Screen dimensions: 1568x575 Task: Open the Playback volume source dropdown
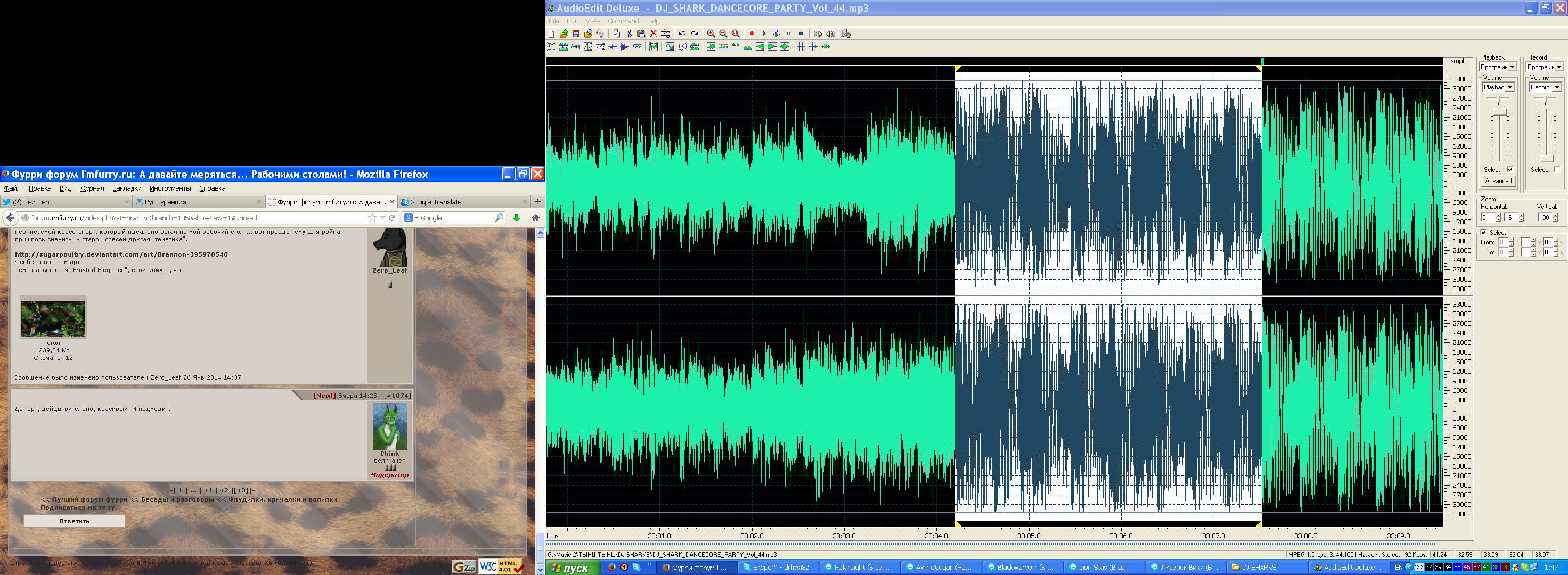pos(1510,87)
